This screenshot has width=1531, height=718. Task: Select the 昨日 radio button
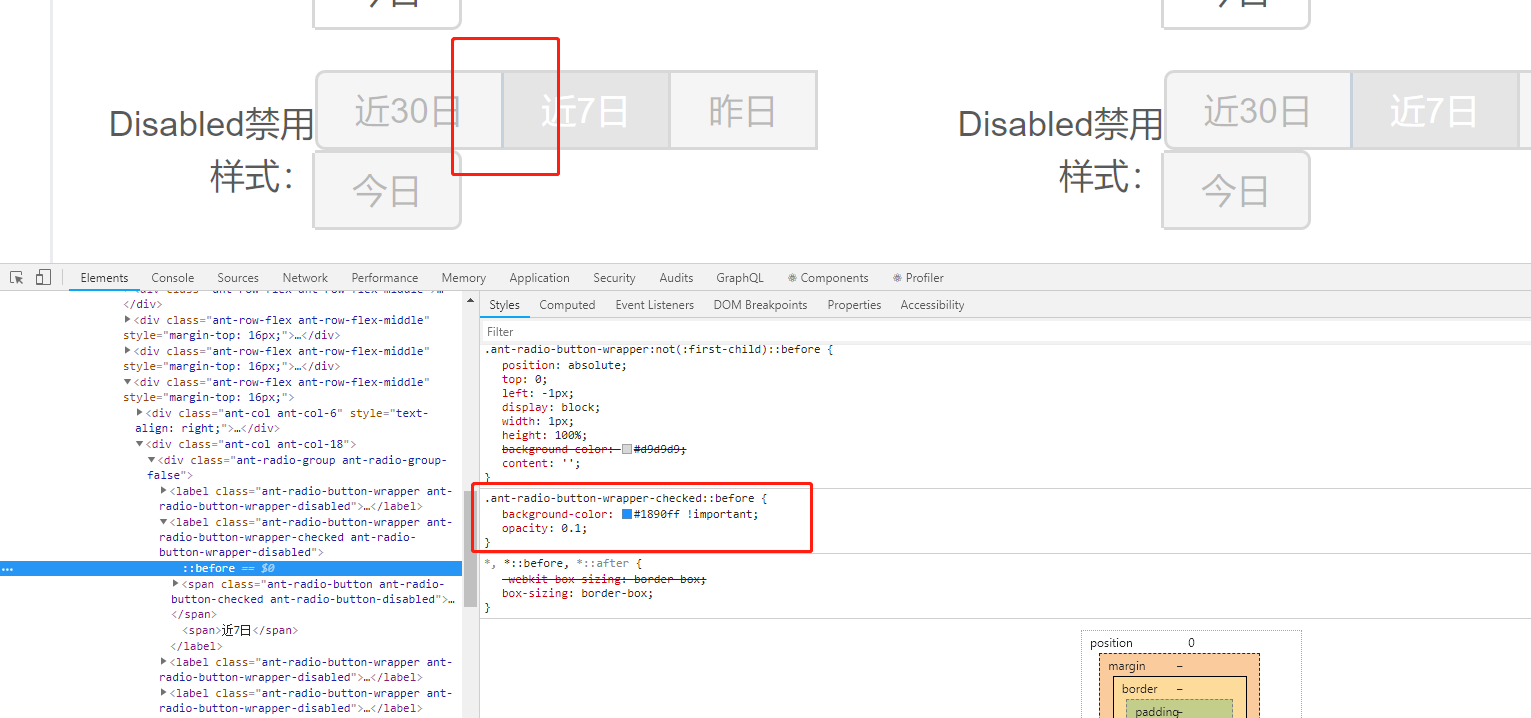point(743,110)
